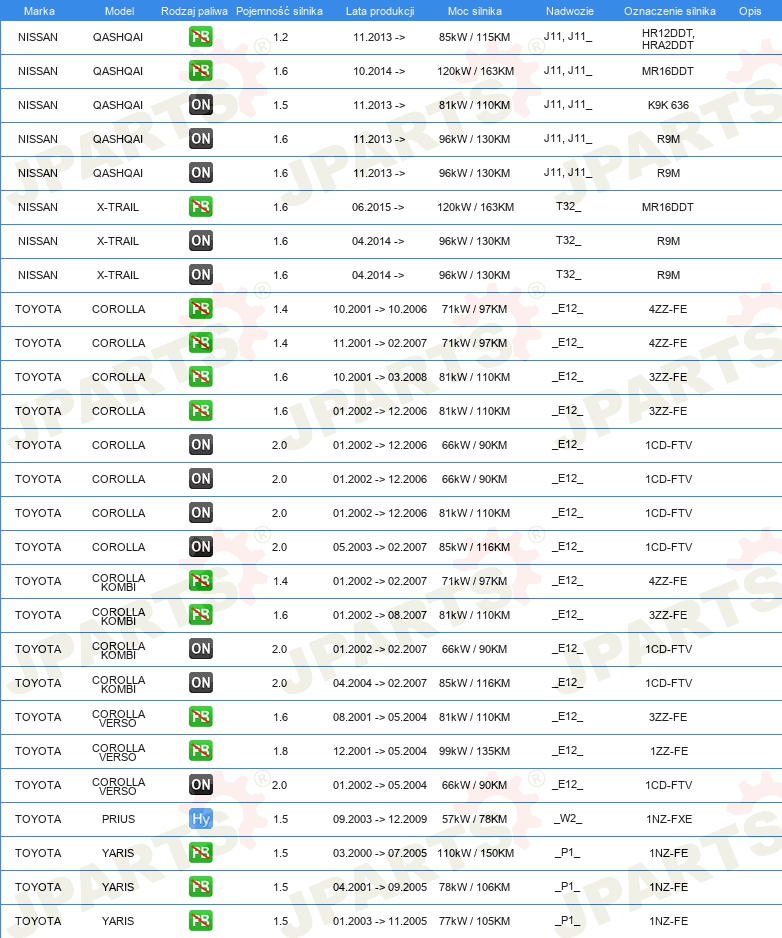The height and width of the screenshot is (938, 782).
Task: Click the 12.2001 -> 05.2004 production years
Action: [380, 751]
